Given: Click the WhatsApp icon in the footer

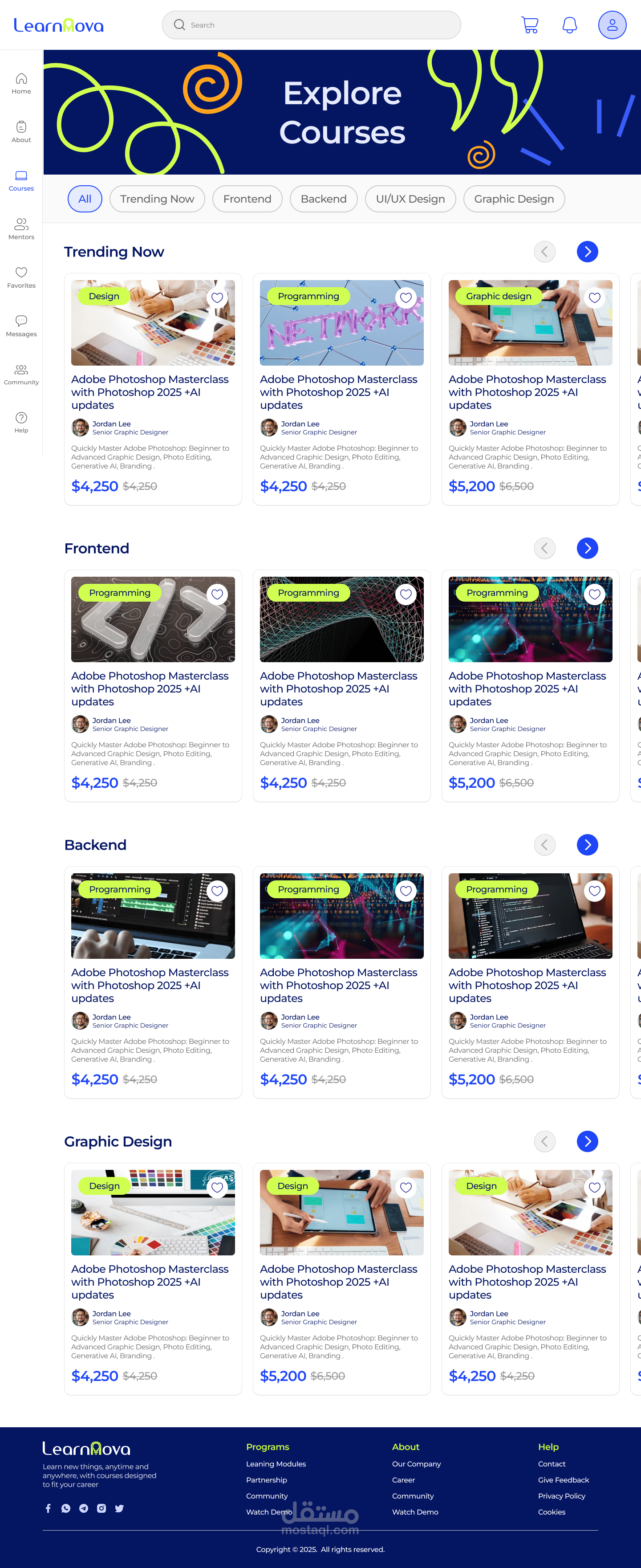Looking at the screenshot, I should [x=66, y=1508].
